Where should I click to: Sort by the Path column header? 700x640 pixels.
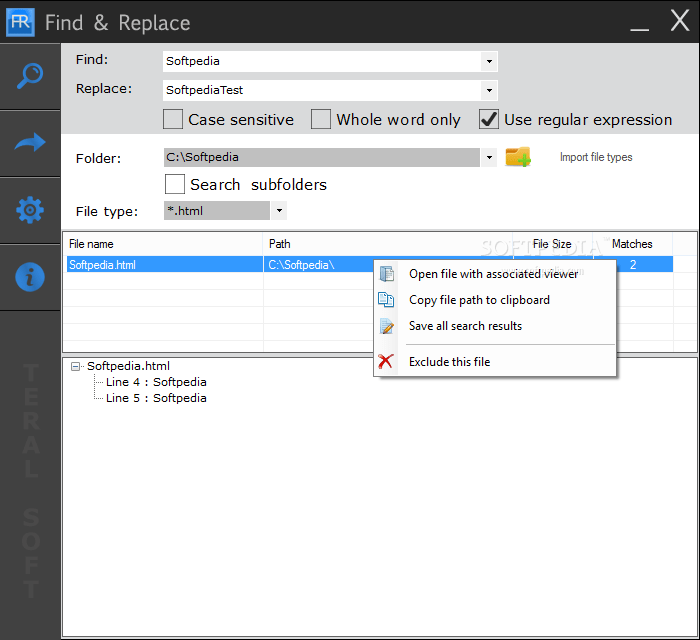coord(388,244)
